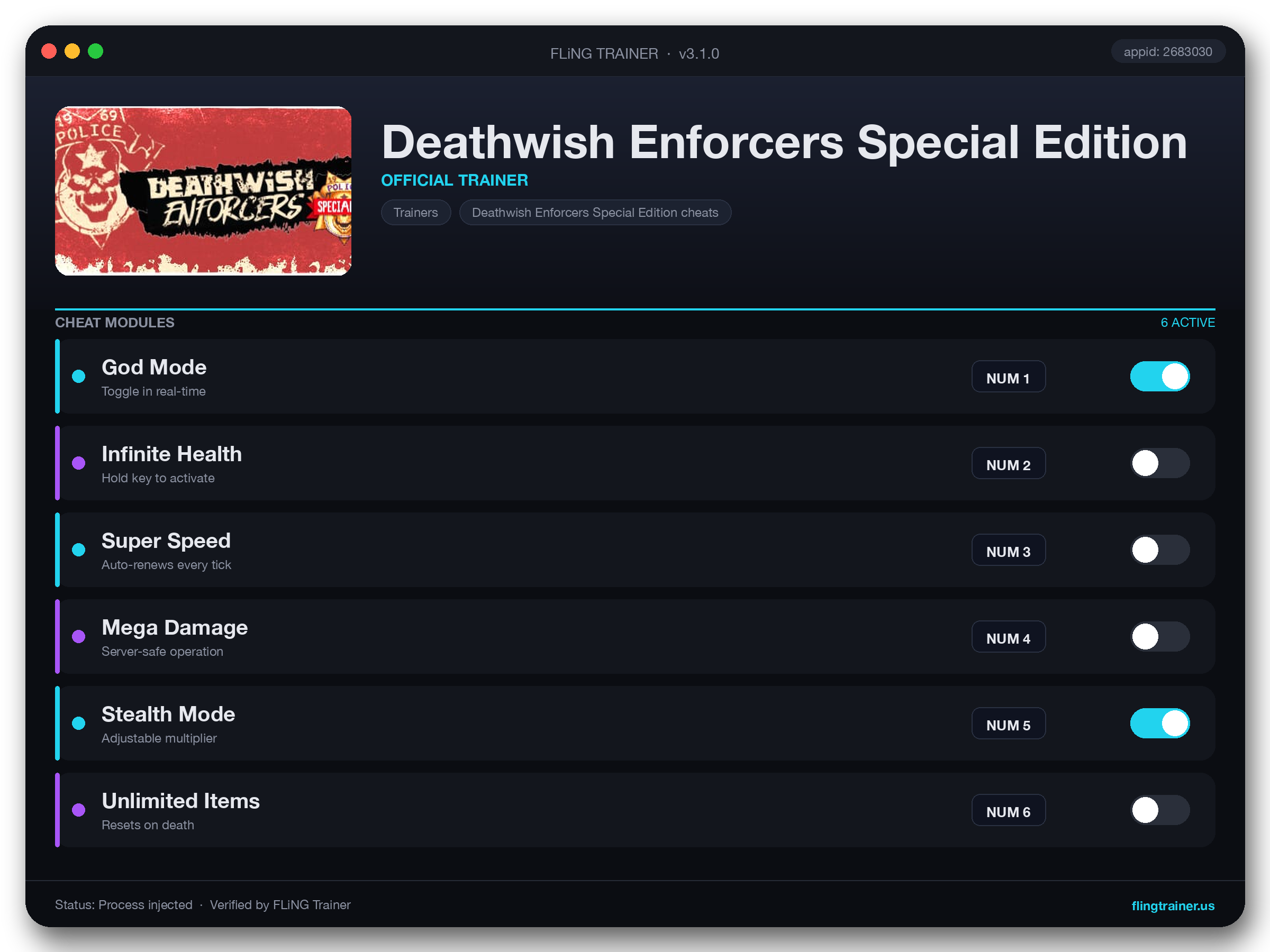Click the cyan status dot beside God Mode
The height and width of the screenshot is (952, 1270).
(79, 377)
